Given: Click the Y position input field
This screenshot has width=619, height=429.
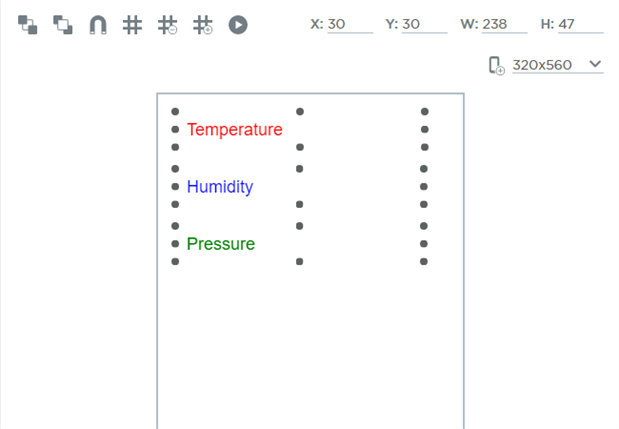Looking at the screenshot, I should (424, 24).
